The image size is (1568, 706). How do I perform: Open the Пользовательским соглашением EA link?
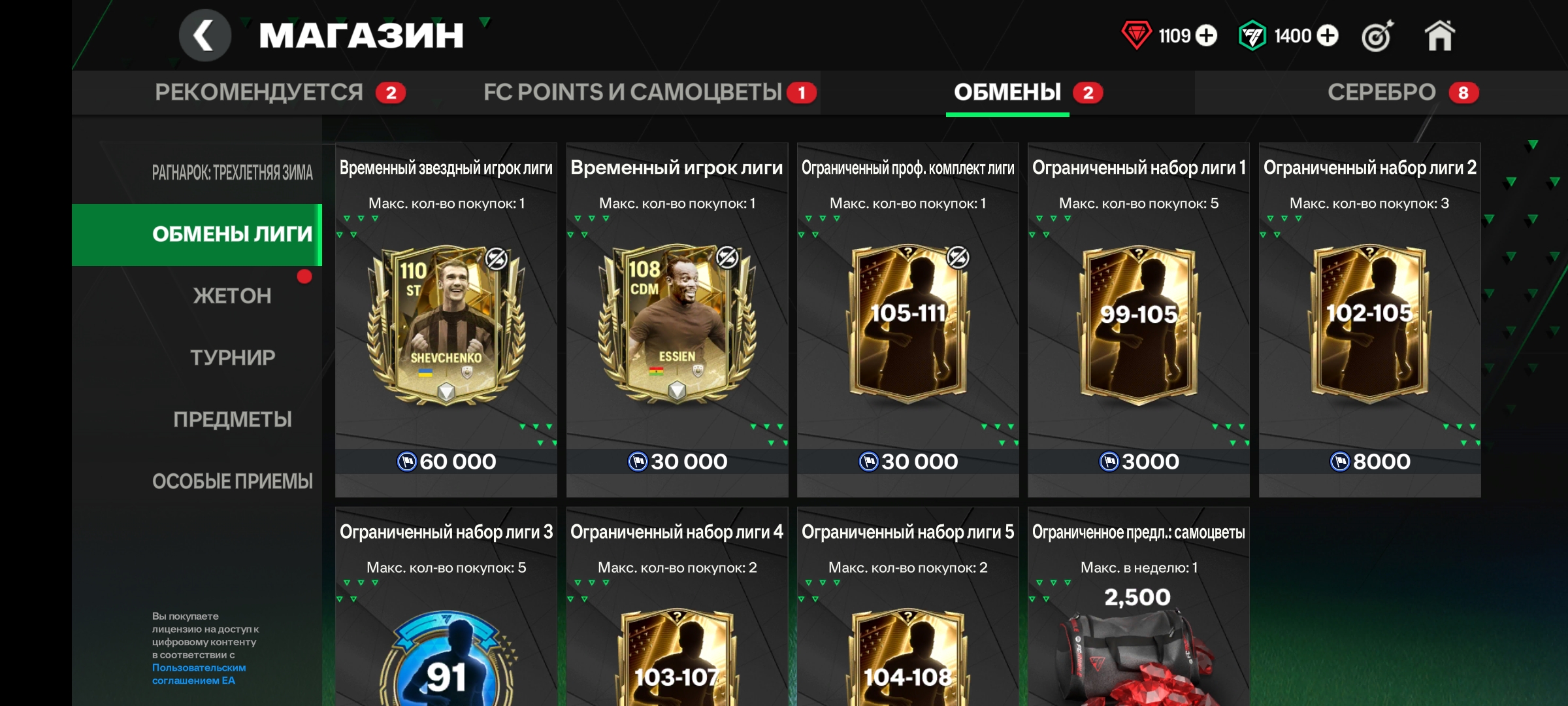(x=199, y=674)
